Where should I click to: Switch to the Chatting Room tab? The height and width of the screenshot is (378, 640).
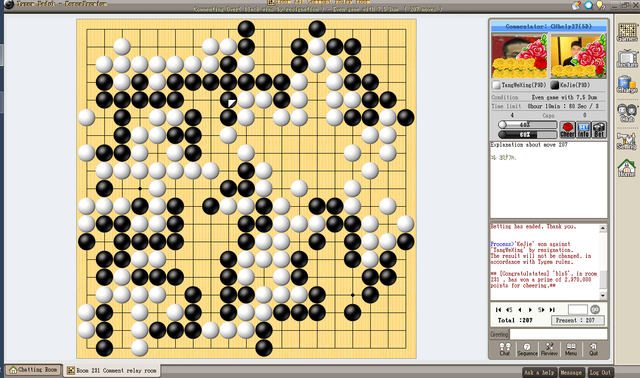tap(34, 370)
